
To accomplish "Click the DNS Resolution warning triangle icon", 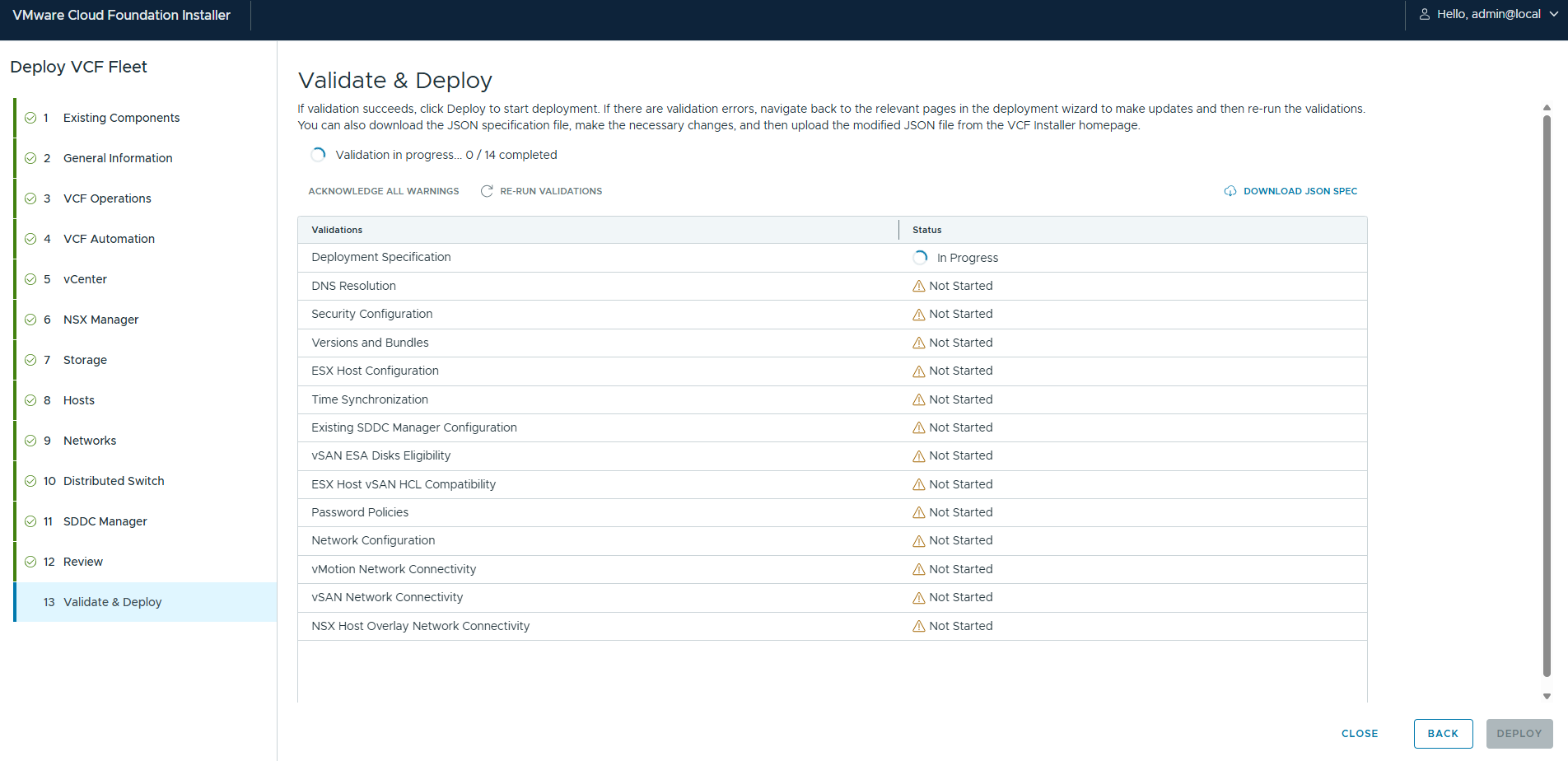I will tap(918, 287).
